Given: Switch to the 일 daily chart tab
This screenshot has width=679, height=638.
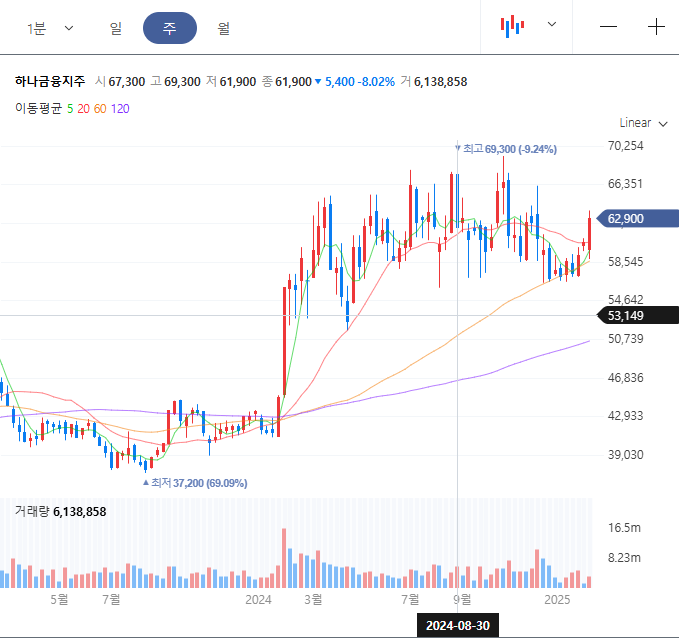Looking at the screenshot, I should pyautogui.click(x=116, y=29).
